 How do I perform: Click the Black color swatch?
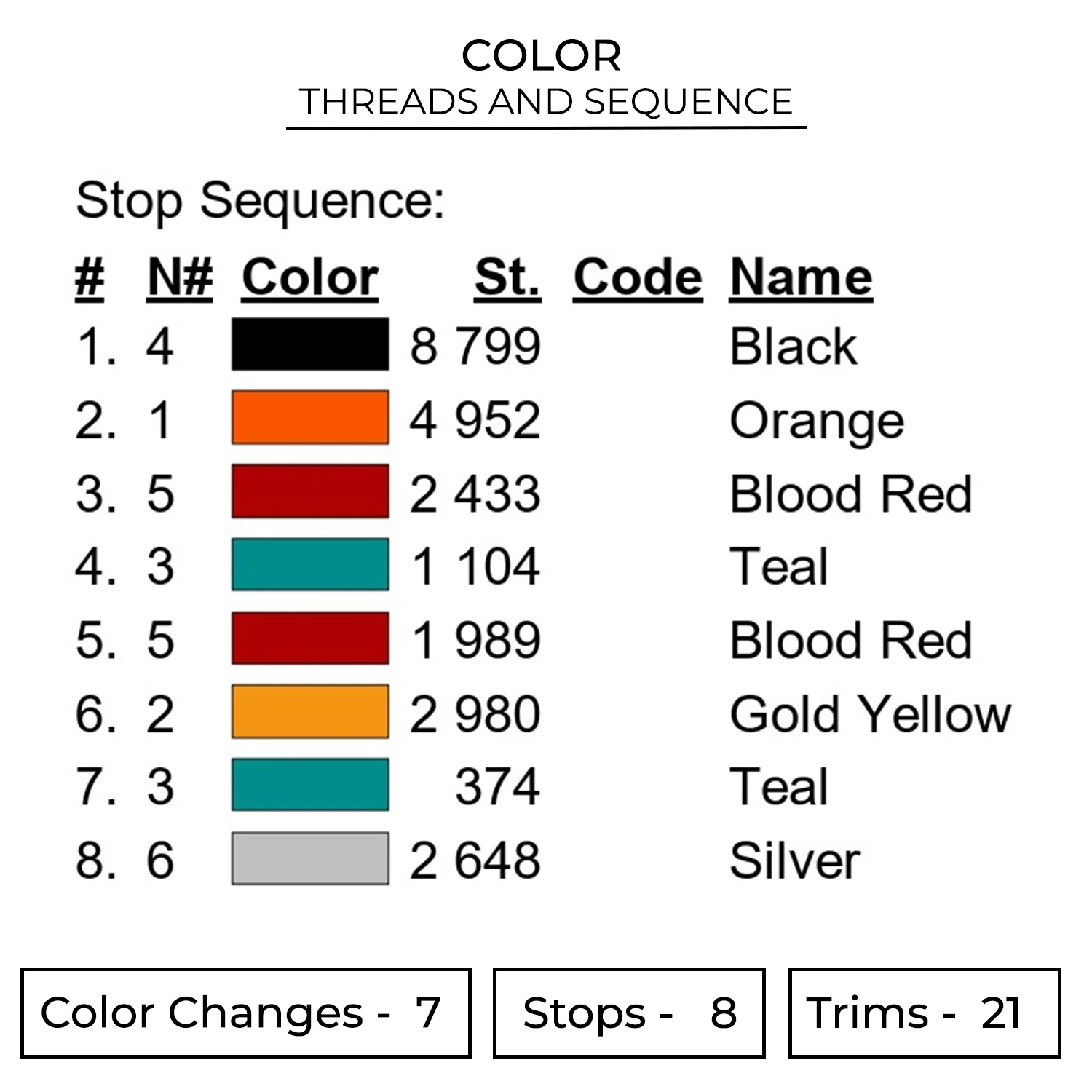click(310, 344)
